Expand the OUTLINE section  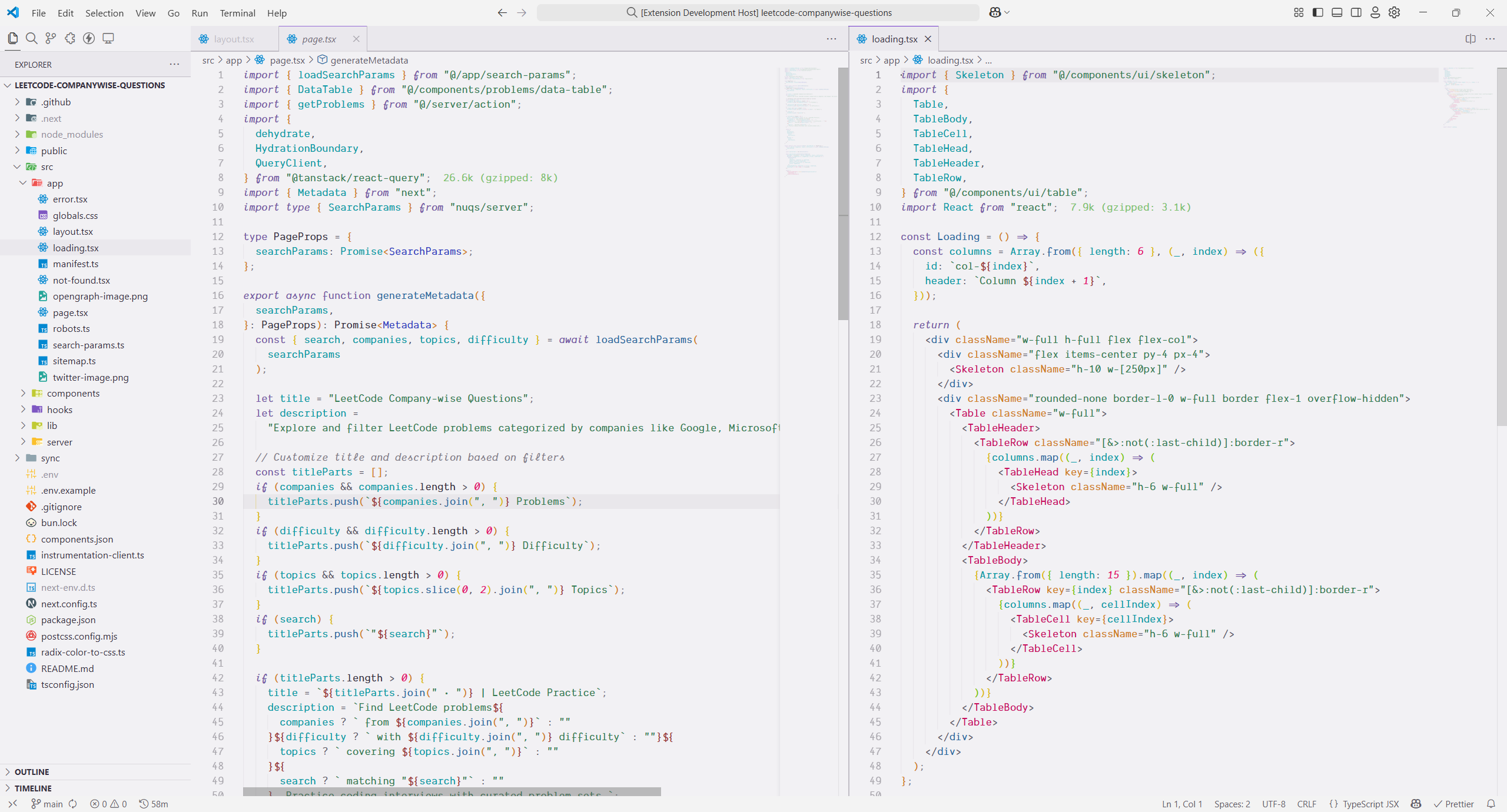click(x=32, y=771)
